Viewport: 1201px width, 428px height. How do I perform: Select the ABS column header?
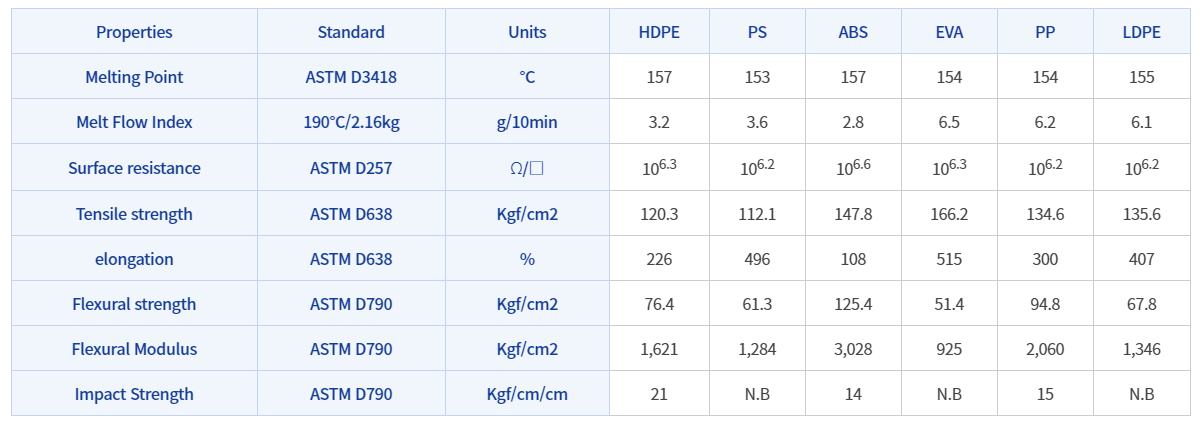tap(853, 32)
